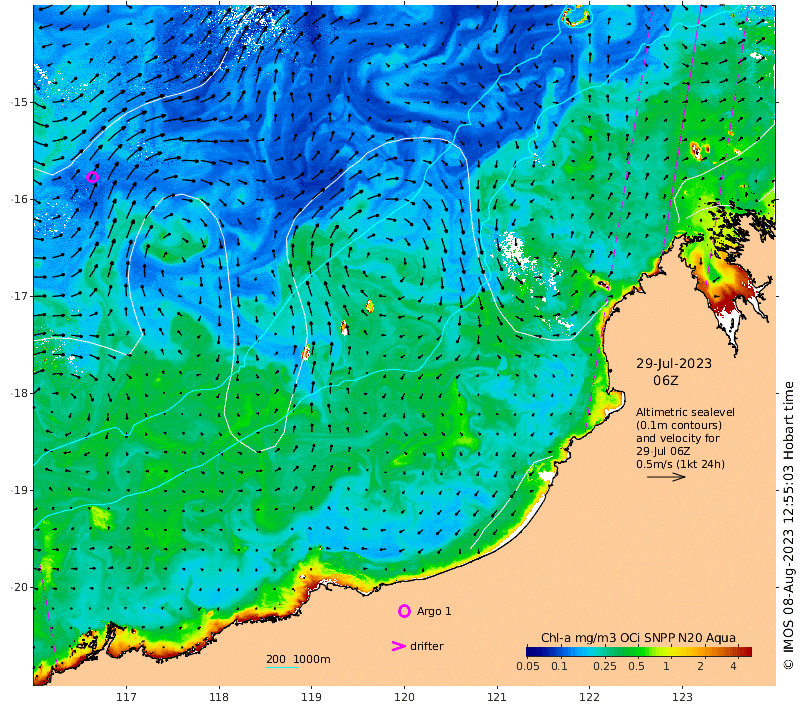Viewport: 800px width, 710px height.
Task: Click the magenta Argo 1 float circle on the map
Action: point(92,177)
